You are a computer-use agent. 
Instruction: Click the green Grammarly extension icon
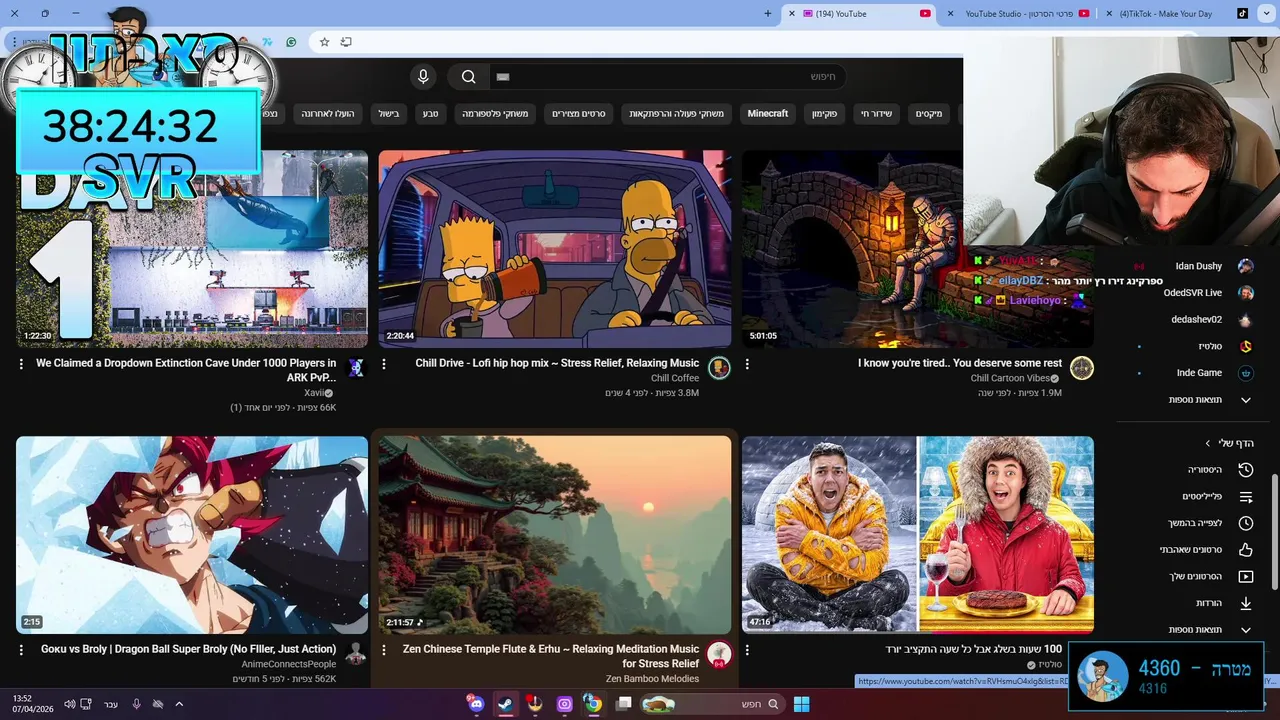(291, 42)
